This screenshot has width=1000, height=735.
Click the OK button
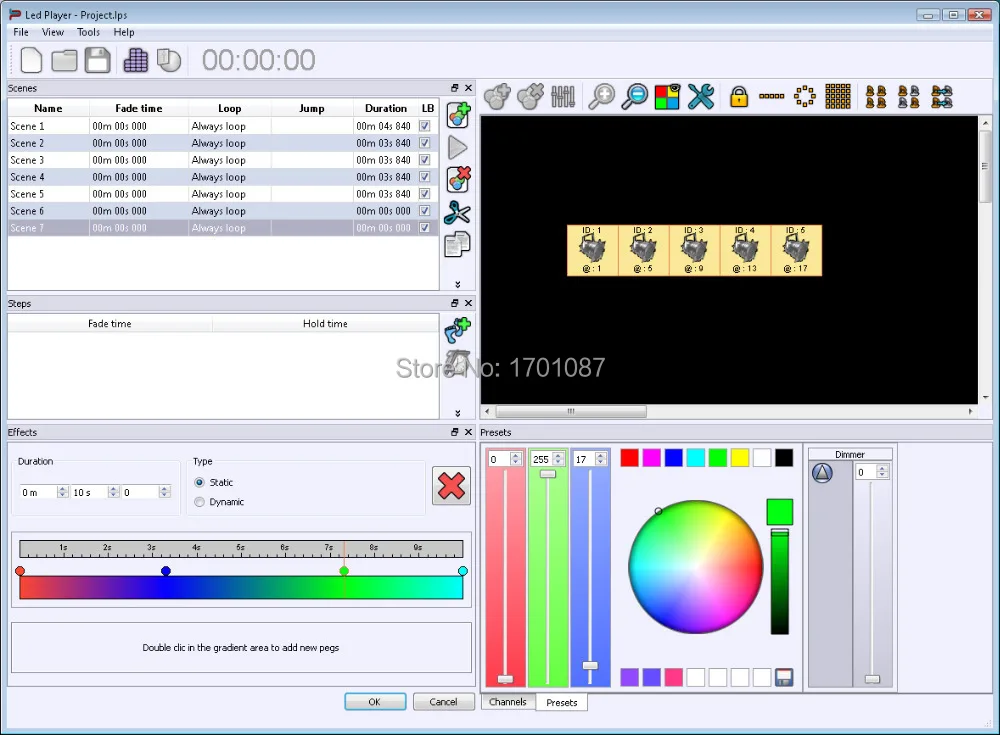tap(375, 702)
